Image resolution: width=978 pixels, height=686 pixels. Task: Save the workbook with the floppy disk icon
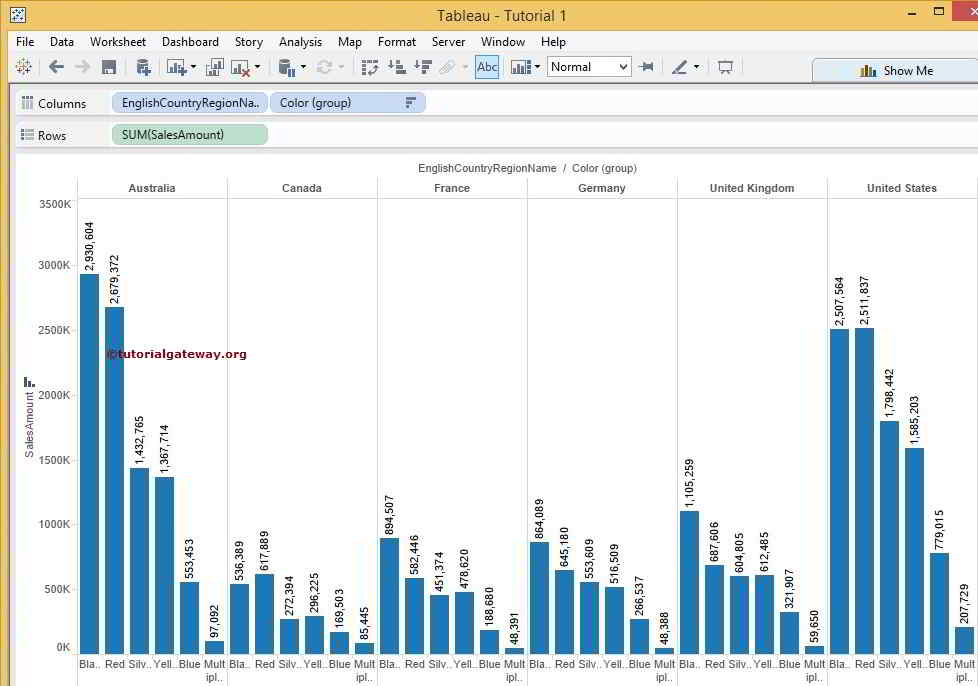[109, 67]
